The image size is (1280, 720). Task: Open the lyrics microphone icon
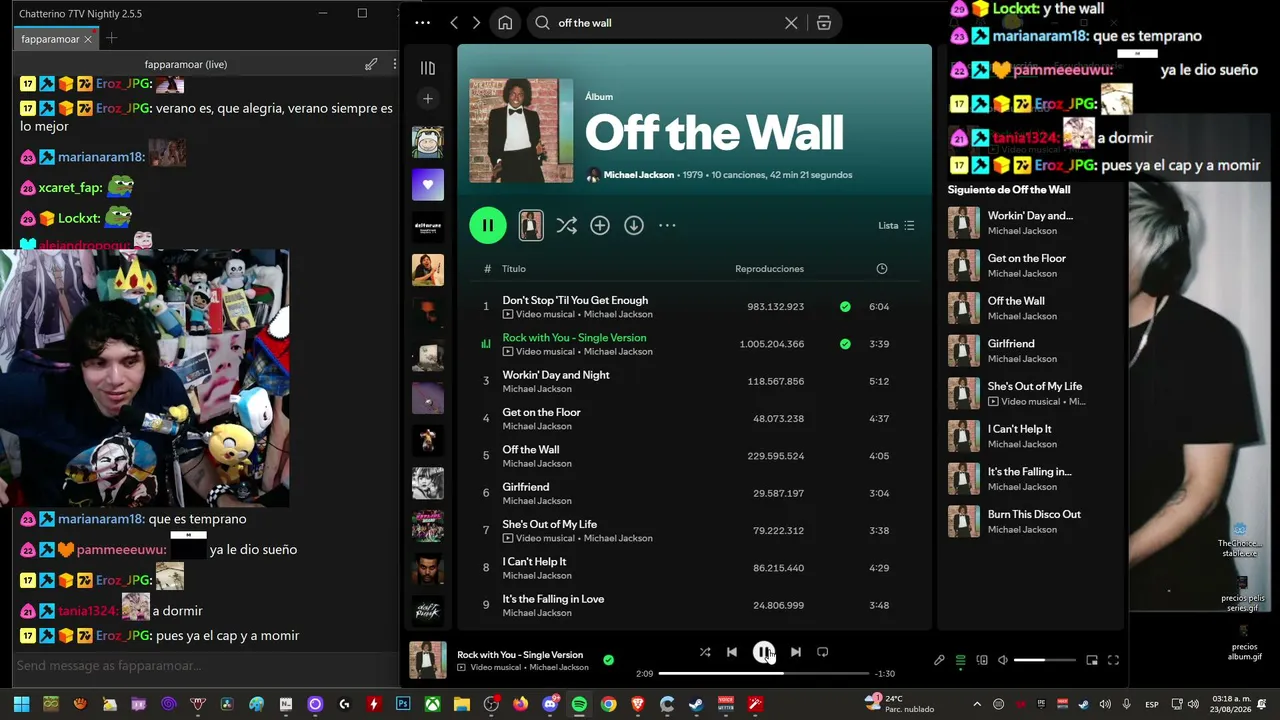(x=939, y=660)
